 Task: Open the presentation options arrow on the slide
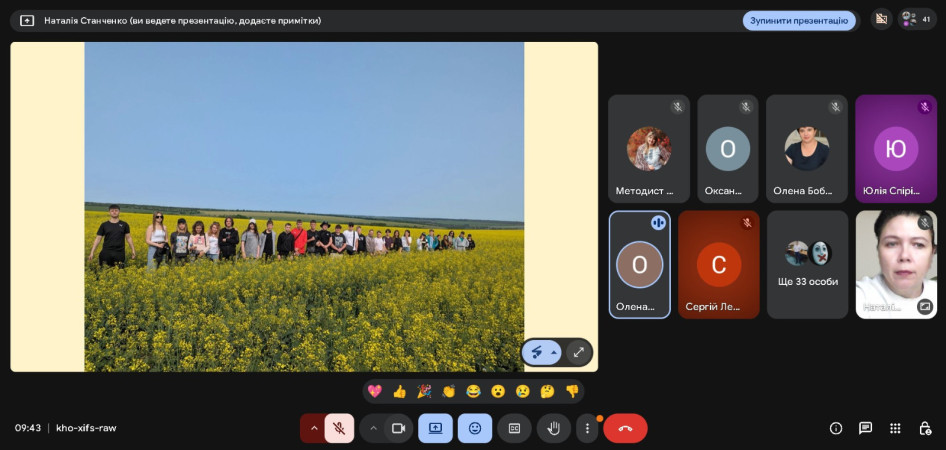(x=553, y=352)
